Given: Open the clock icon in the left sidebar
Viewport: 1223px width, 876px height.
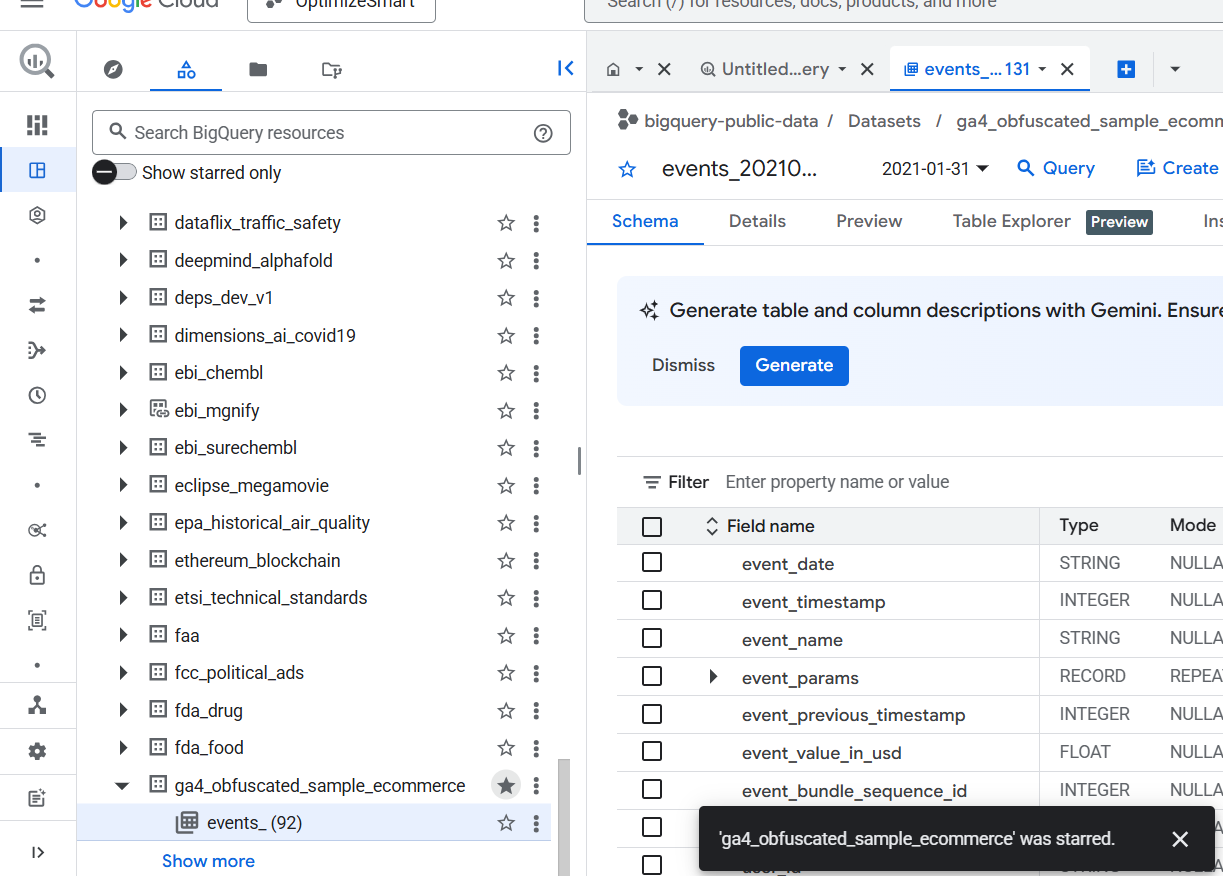Looking at the screenshot, I should tap(38, 395).
